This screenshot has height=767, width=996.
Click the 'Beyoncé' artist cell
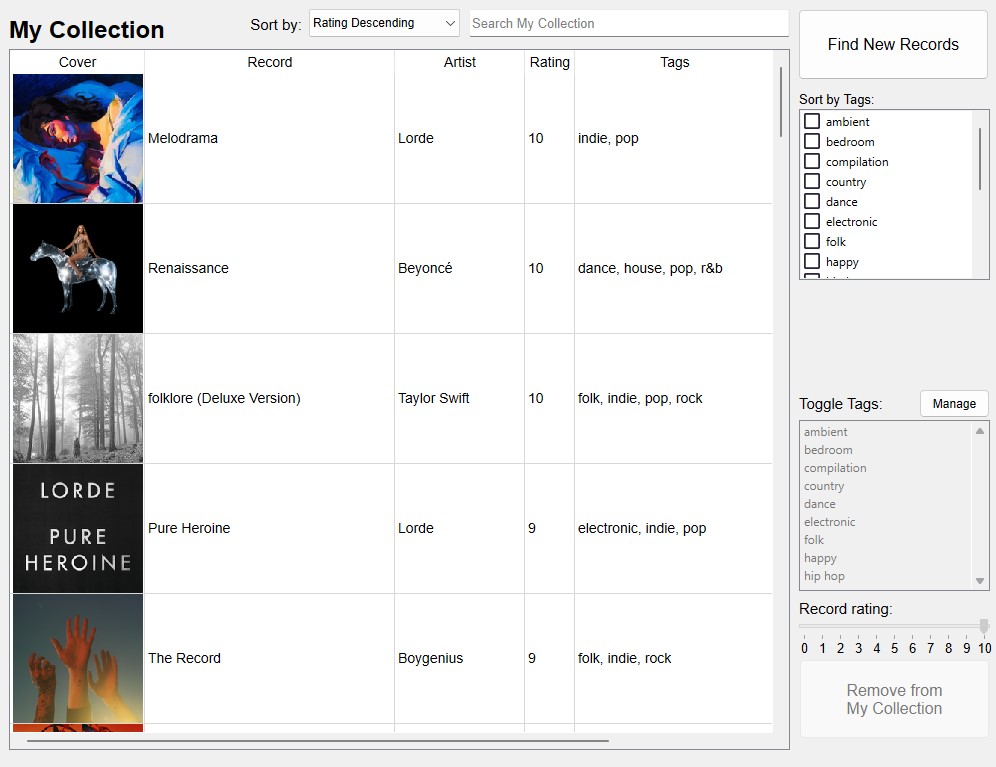(459, 268)
